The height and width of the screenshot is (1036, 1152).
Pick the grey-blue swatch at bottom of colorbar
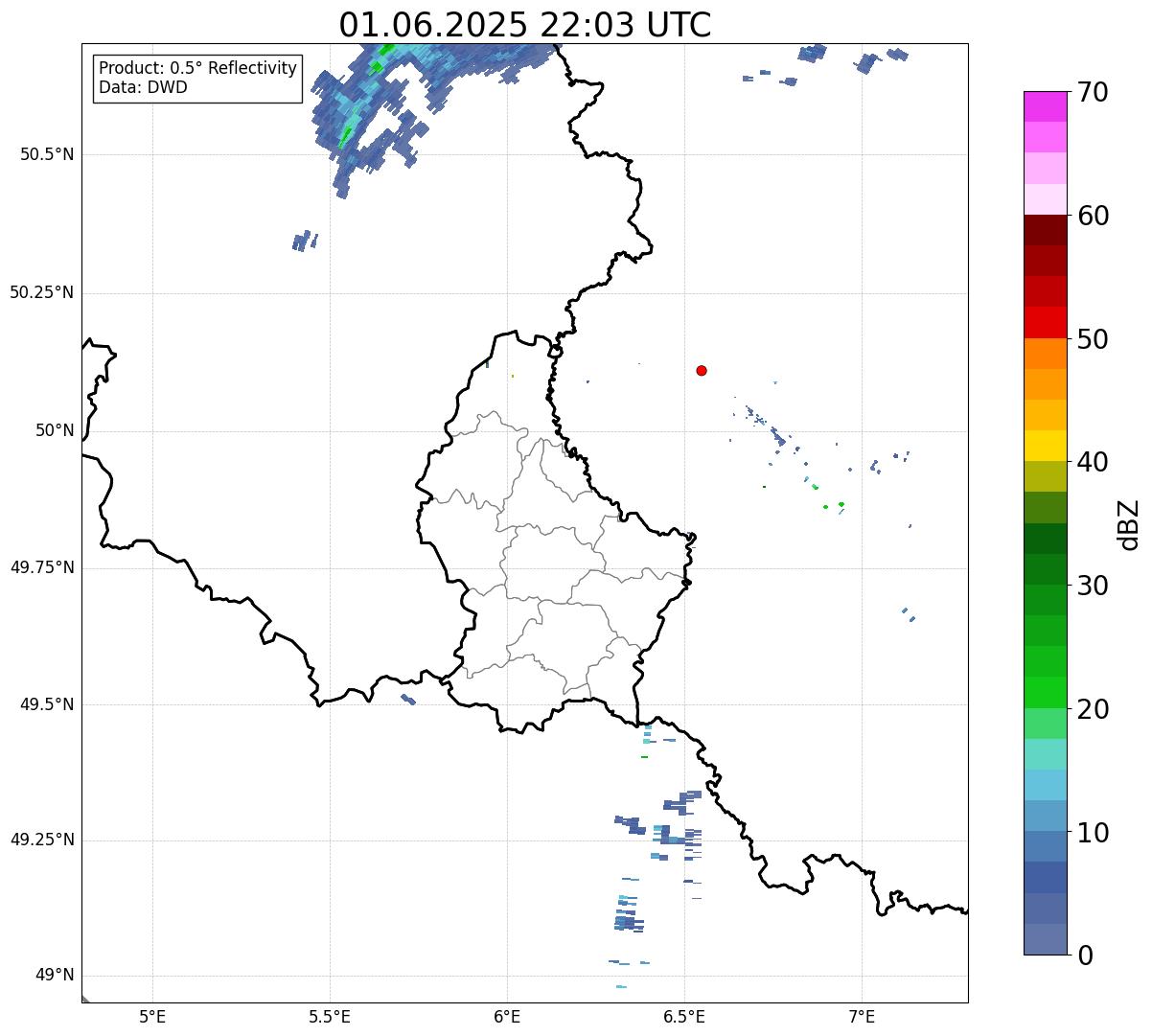pos(1046,939)
